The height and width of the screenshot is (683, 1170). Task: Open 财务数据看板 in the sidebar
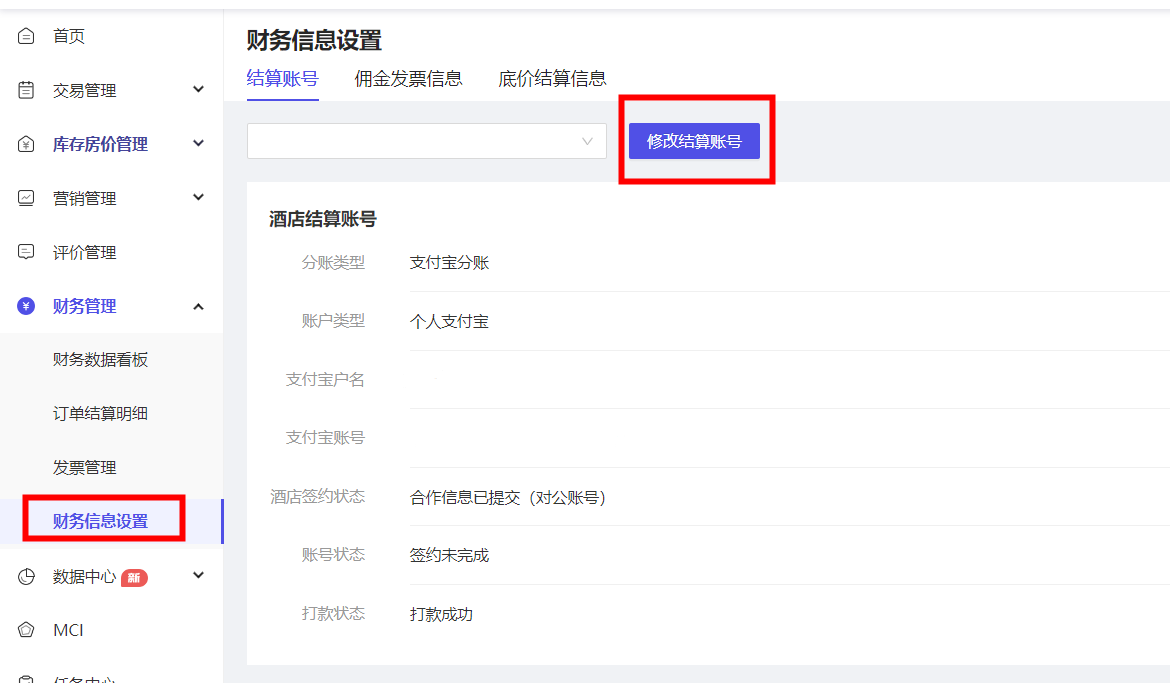pos(100,360)
